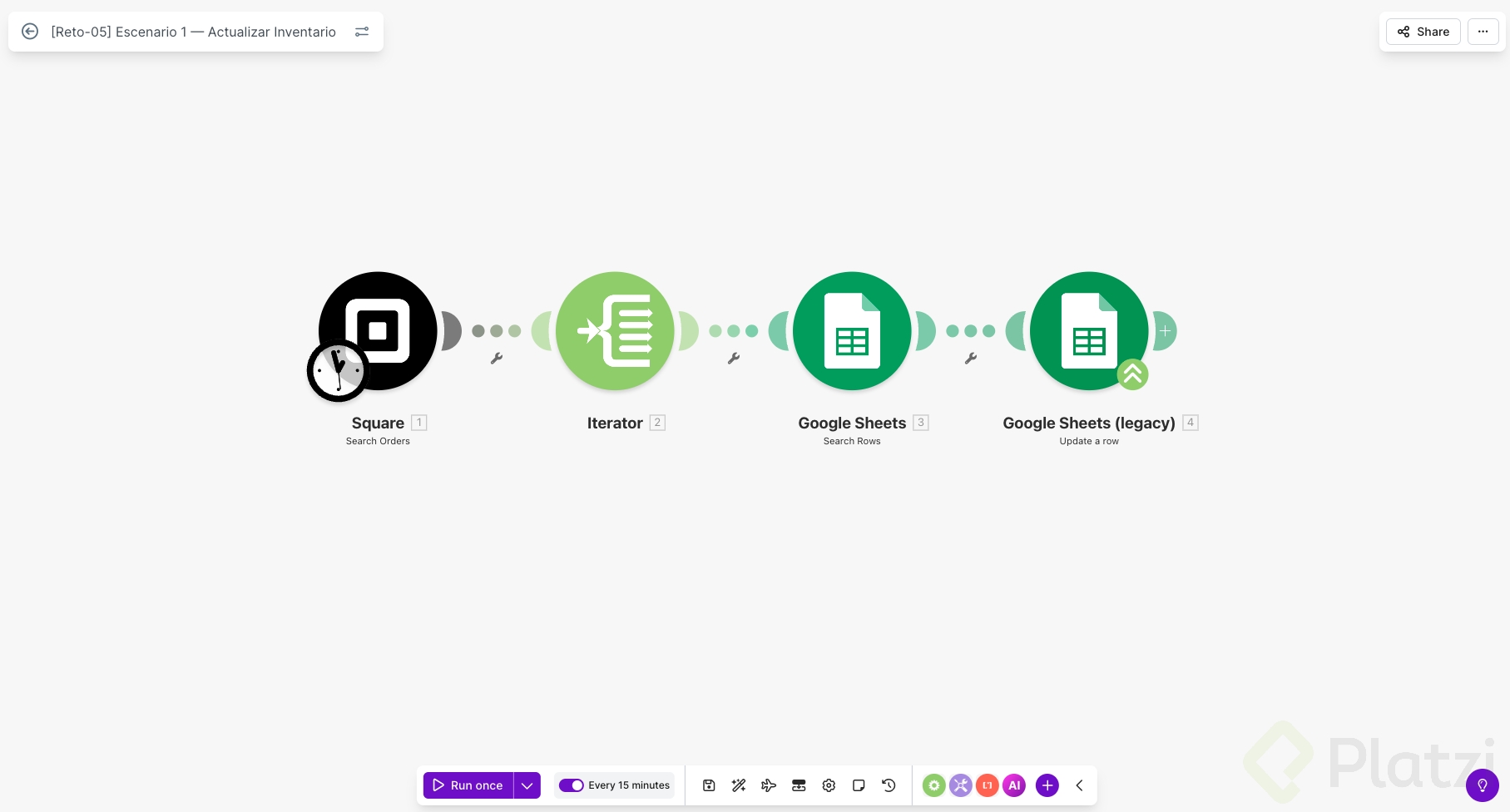1510x812 pixels.
Task: Click the Update a row subtitle
Action: [x=1089, y=441]
